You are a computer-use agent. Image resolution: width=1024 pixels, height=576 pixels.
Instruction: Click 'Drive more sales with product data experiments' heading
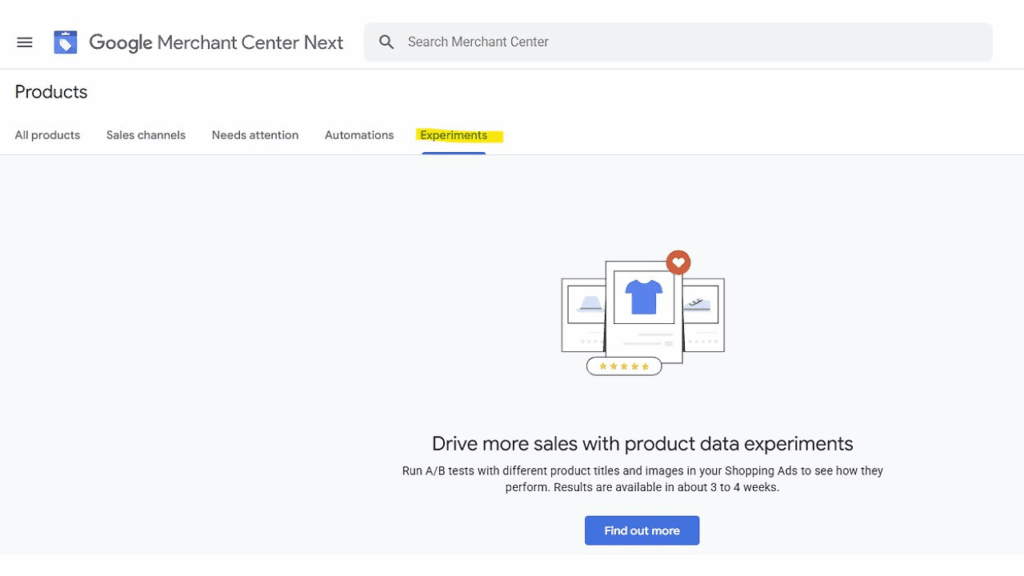642,444
